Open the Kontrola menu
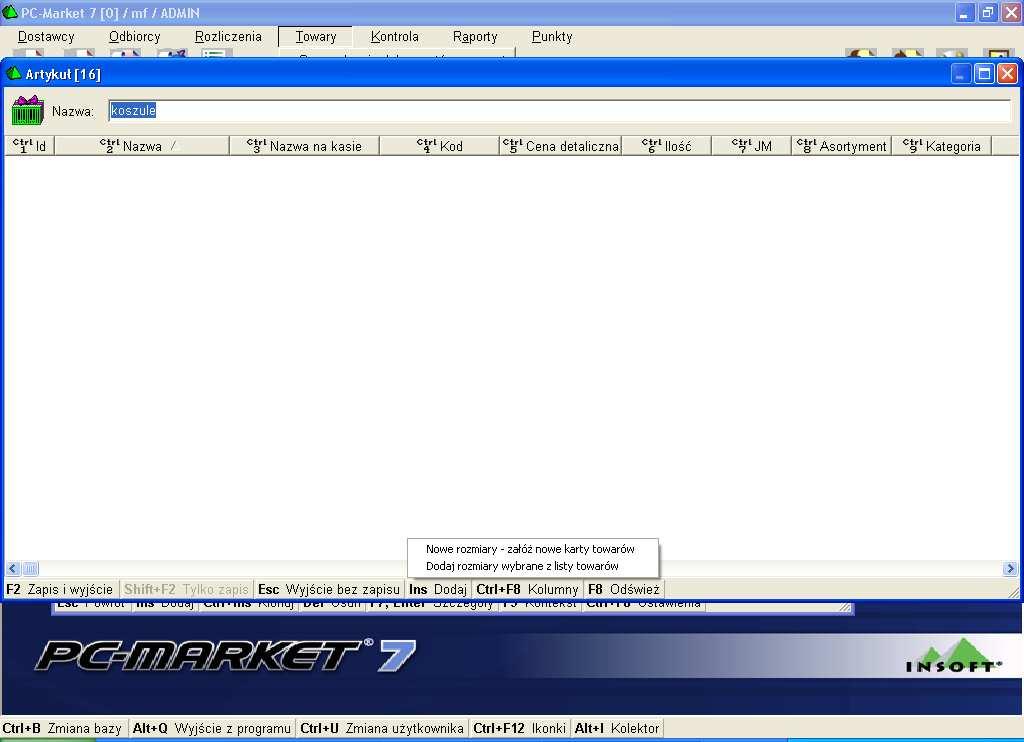Screen dimensions: 1024x742 394,37
